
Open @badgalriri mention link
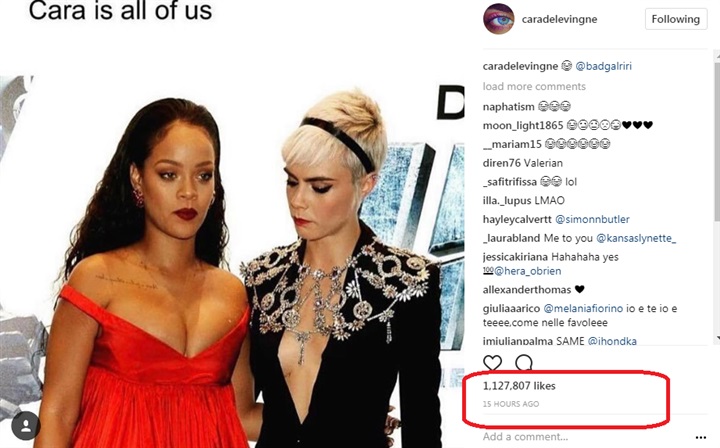(x=603, y=66)
